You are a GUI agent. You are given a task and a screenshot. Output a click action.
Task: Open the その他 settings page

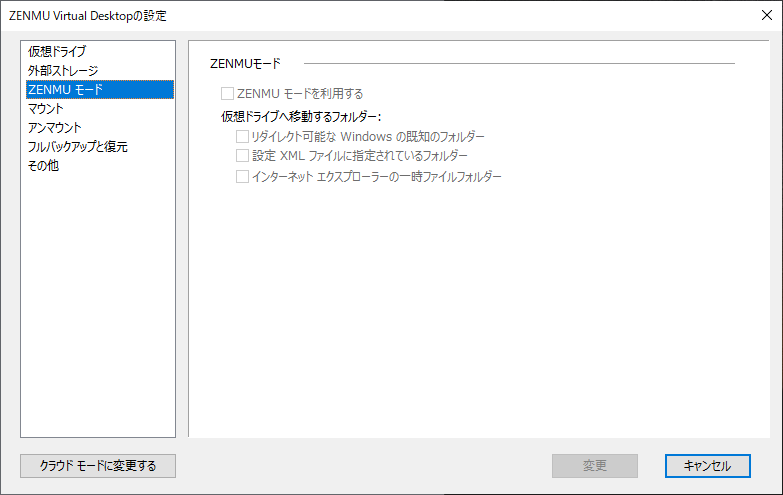pyautogui.click(x=99, y=165)
